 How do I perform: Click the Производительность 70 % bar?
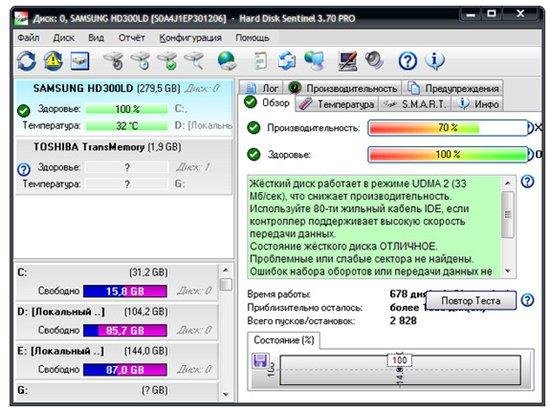pyautogui.click(x=448, y=128)
